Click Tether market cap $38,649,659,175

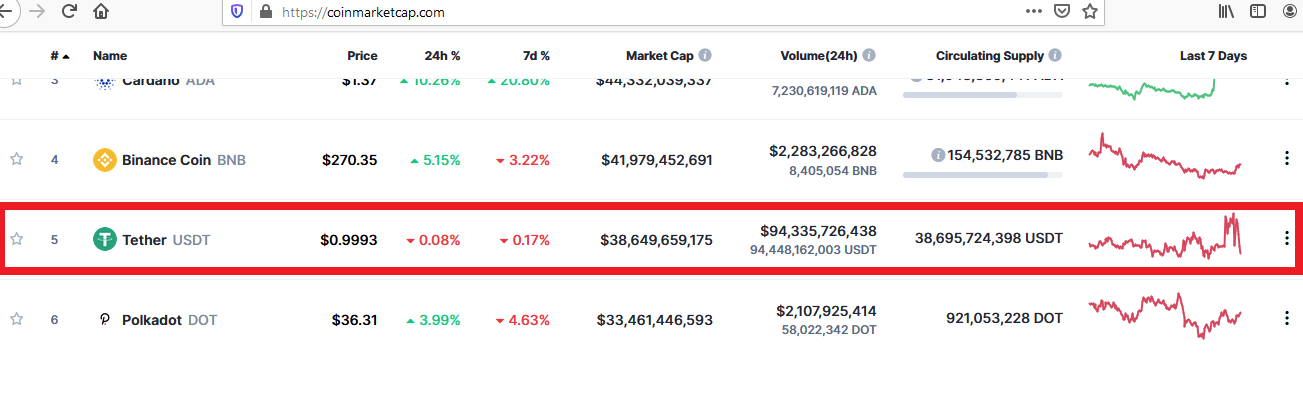click(x=657, y=240)
